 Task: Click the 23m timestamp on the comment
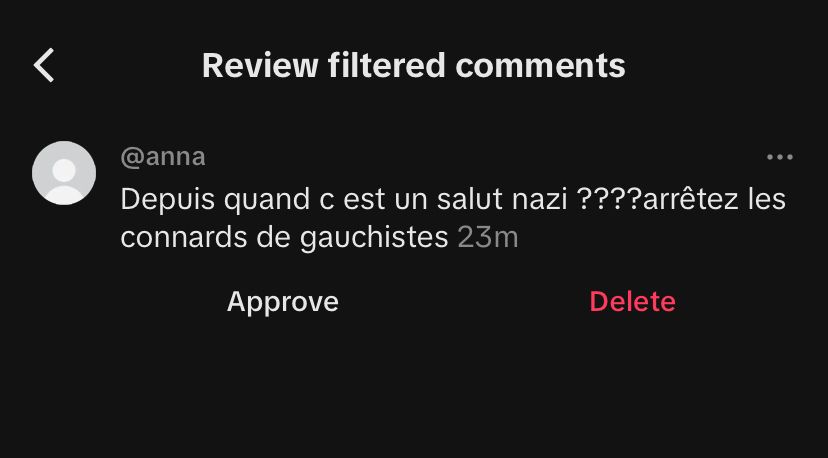pos(488,238)
